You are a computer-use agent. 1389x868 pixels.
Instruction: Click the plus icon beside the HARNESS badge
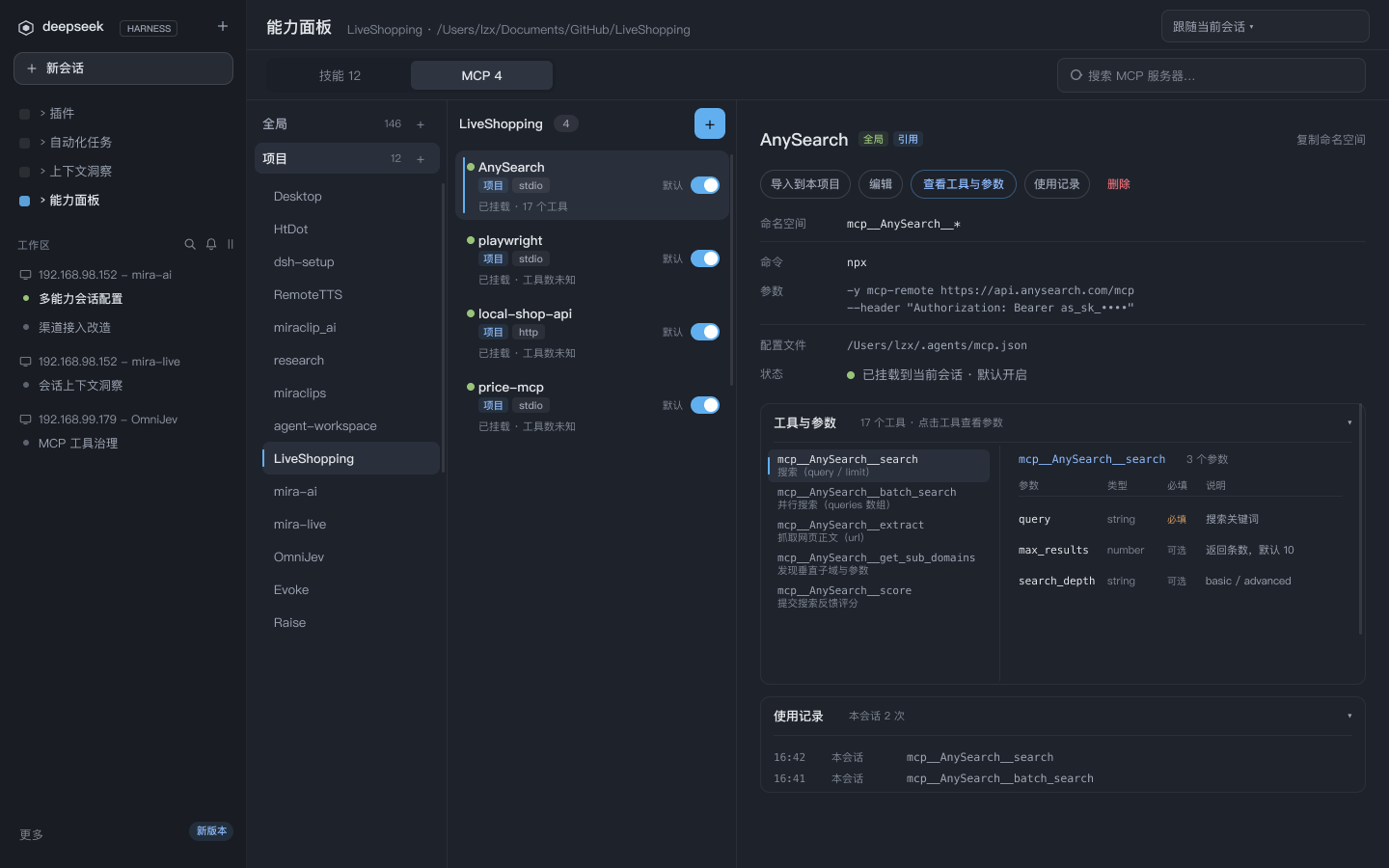pos(223,26)
